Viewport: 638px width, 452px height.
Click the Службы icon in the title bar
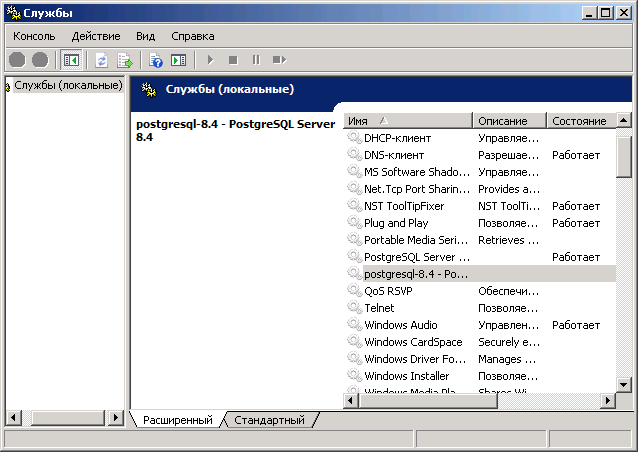pyautogui.click(x=13, y=13)
